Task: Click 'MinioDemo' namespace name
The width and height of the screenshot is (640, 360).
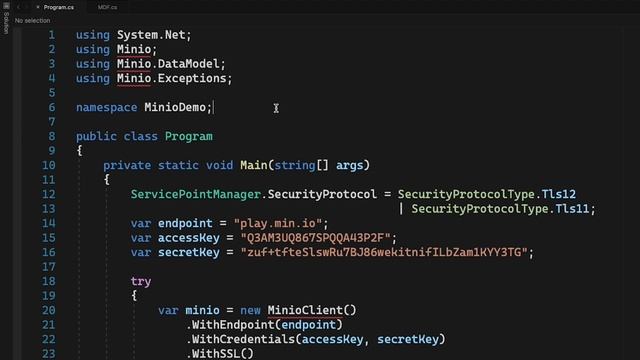Action: tap(175, 107)
